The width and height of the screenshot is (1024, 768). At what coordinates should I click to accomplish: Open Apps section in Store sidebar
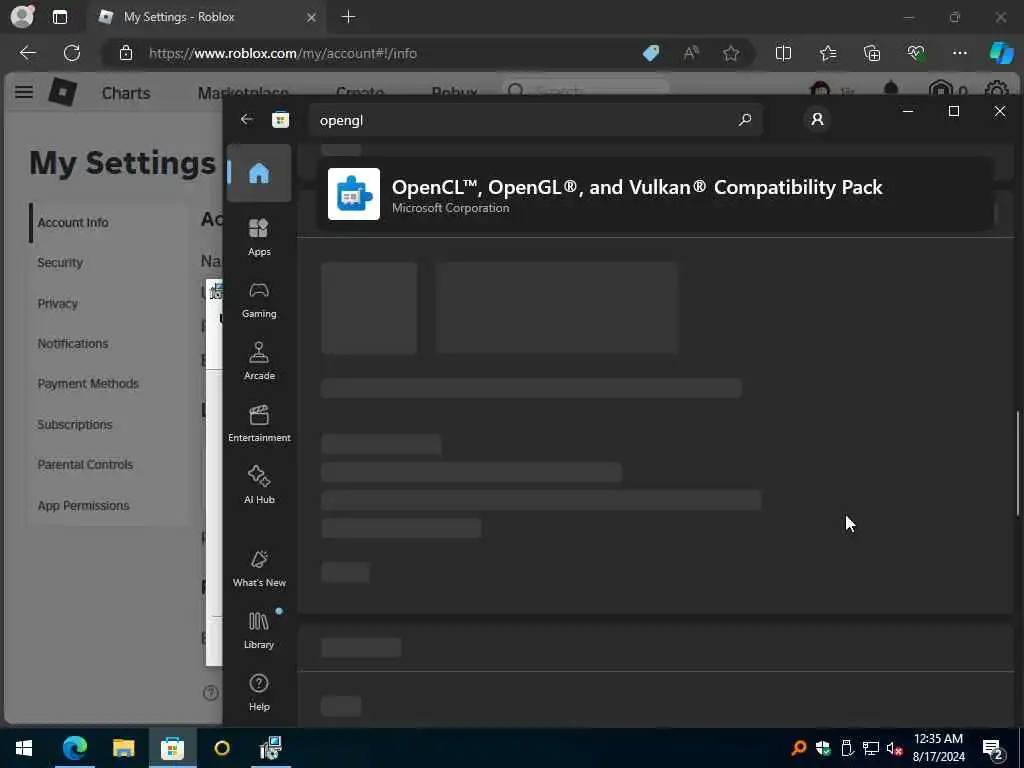259,237
